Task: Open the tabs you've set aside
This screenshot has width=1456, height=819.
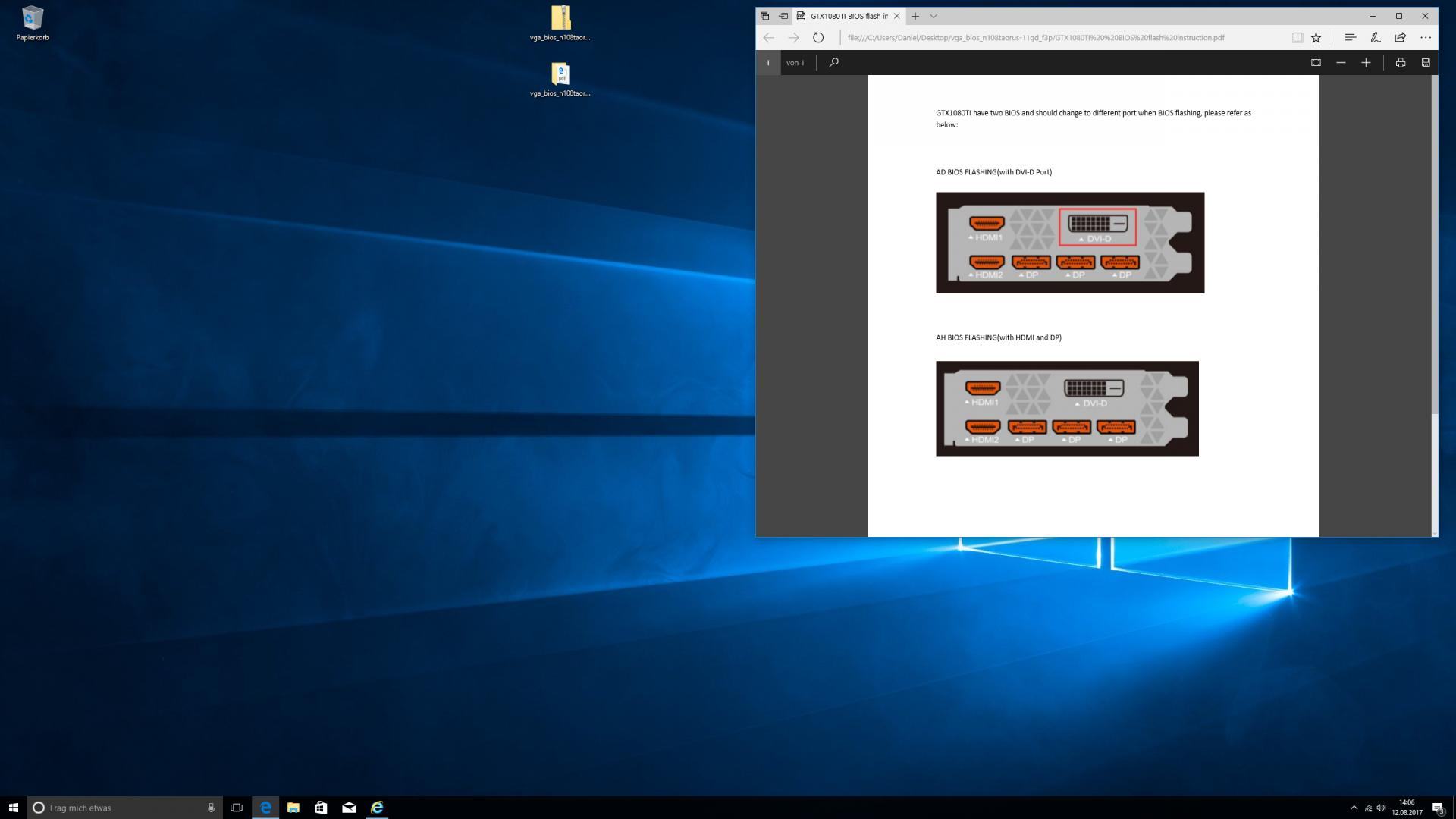Action: tap(764, 16)
